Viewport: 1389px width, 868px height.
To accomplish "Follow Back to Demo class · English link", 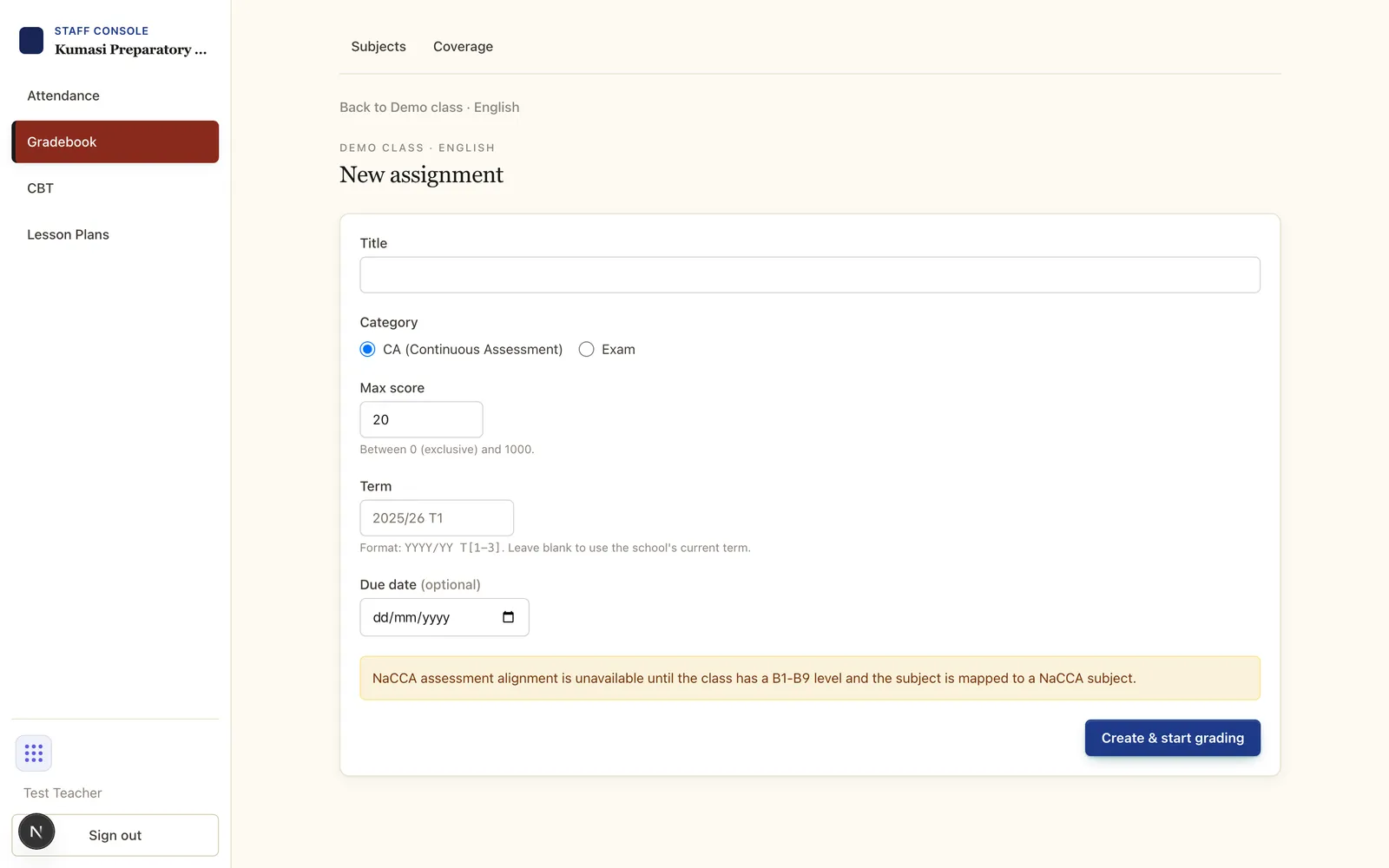I will [x=430, y=108].
